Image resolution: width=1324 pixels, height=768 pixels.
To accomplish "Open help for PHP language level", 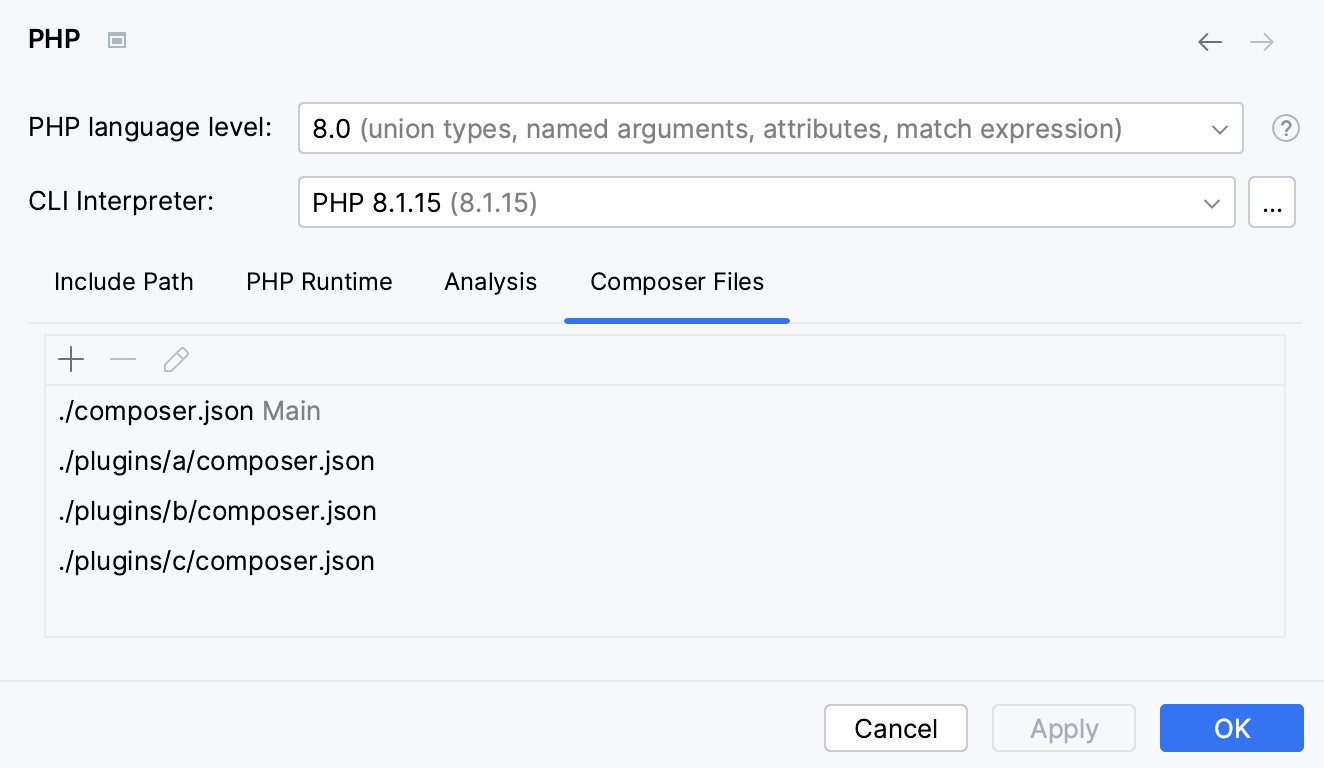I will (x=1285, y=128).
